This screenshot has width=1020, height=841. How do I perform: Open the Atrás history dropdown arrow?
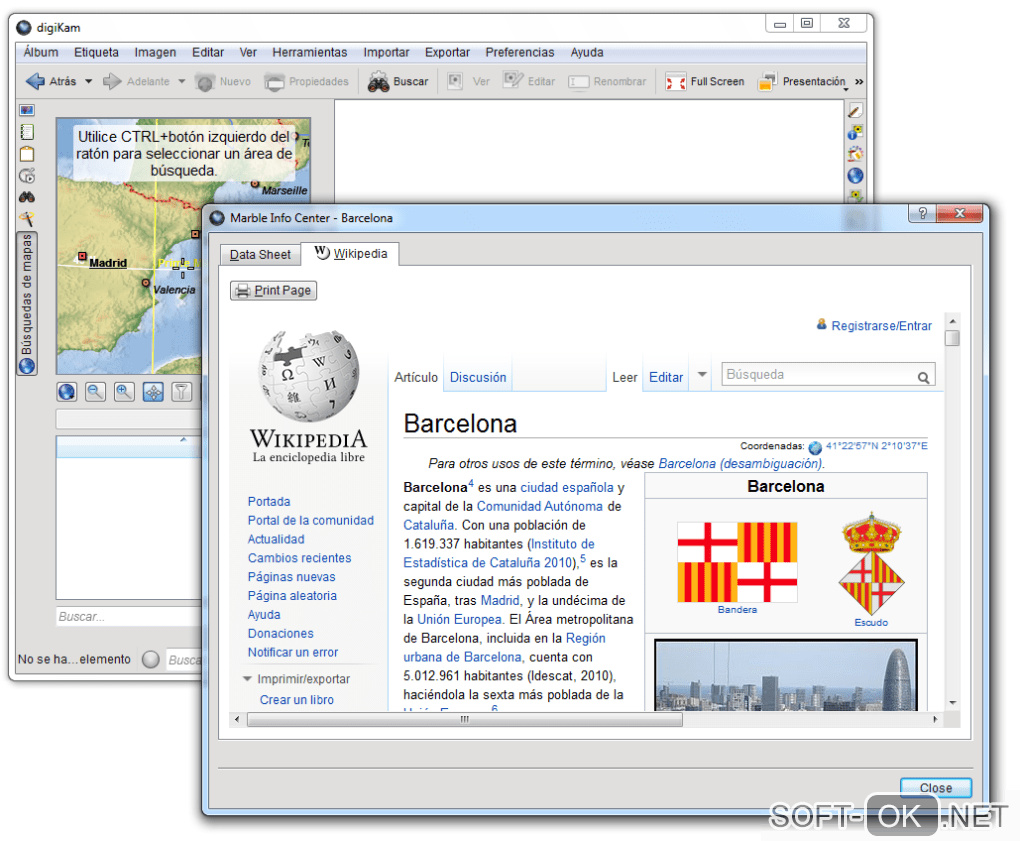click(x=88, y=81)
